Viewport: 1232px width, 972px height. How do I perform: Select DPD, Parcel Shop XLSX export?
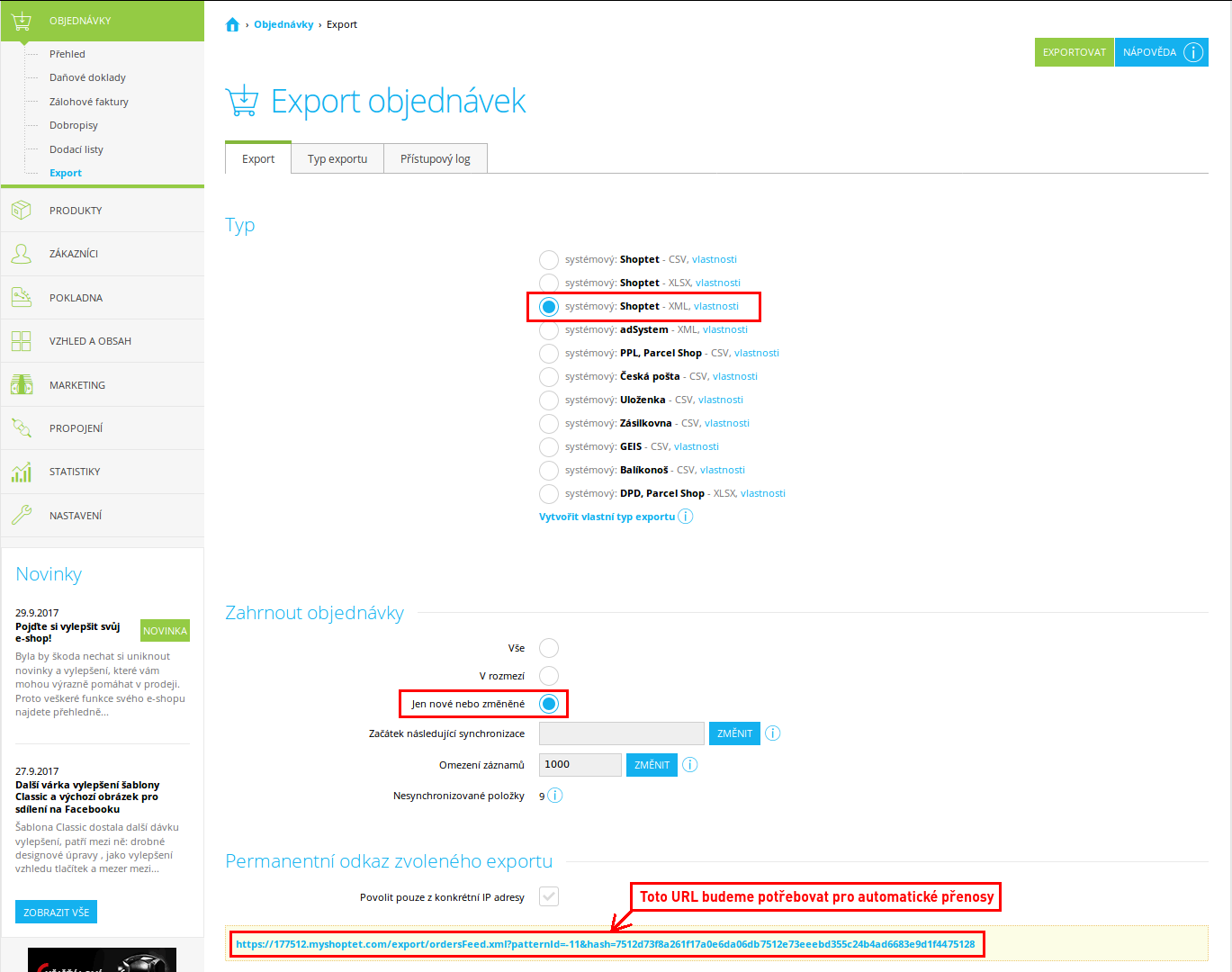[x=549, y=494]
